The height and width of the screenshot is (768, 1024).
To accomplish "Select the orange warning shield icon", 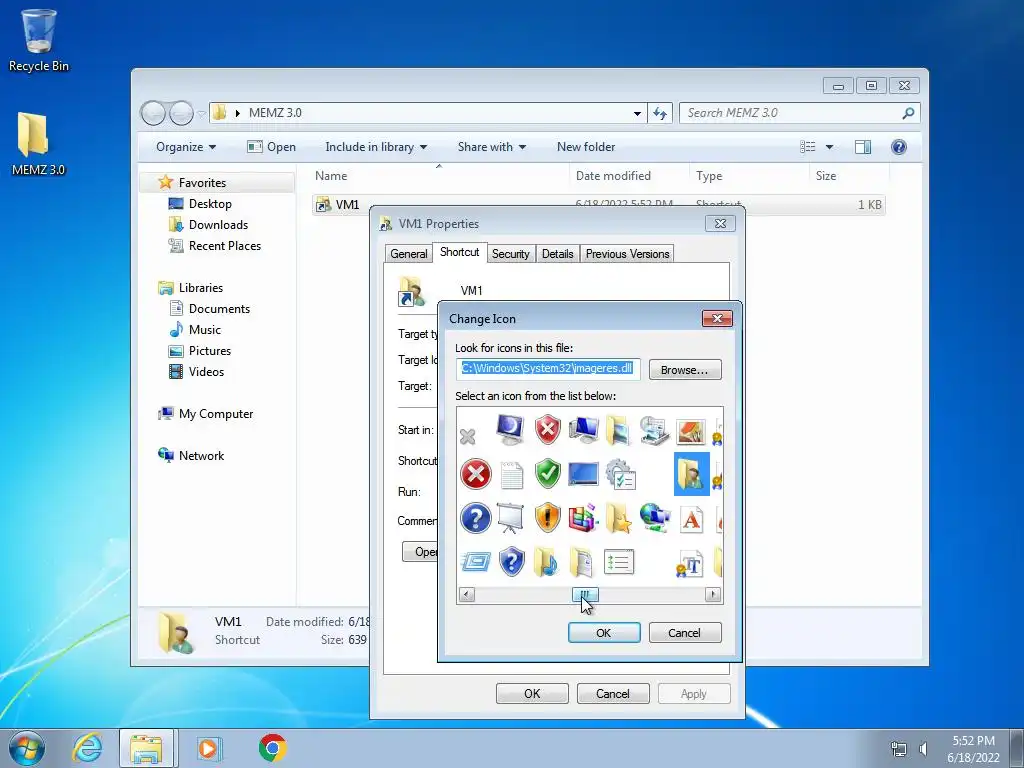I will (x=547, y=519).
